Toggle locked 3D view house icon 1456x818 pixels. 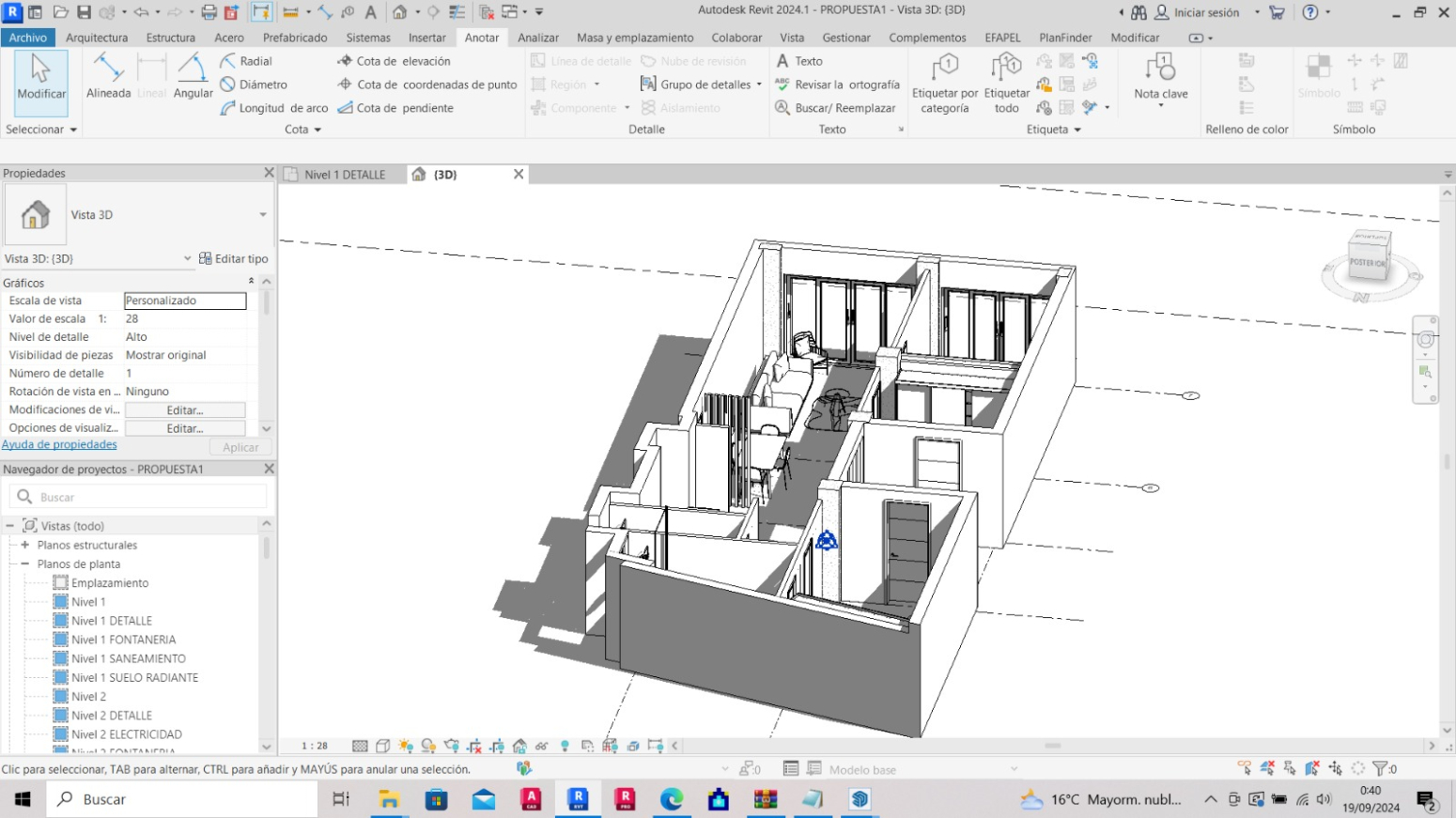pyautogui.click(x=519, y=746)
